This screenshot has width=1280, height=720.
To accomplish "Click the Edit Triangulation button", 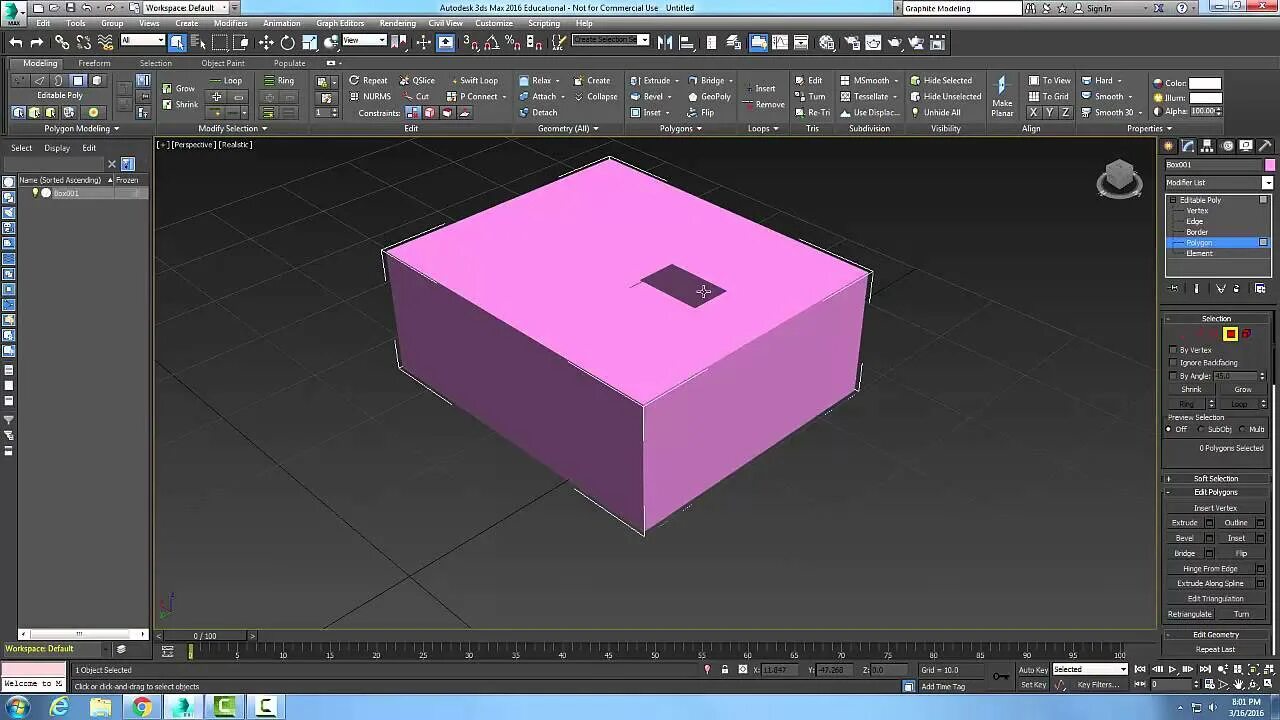I will [1215, 598].
